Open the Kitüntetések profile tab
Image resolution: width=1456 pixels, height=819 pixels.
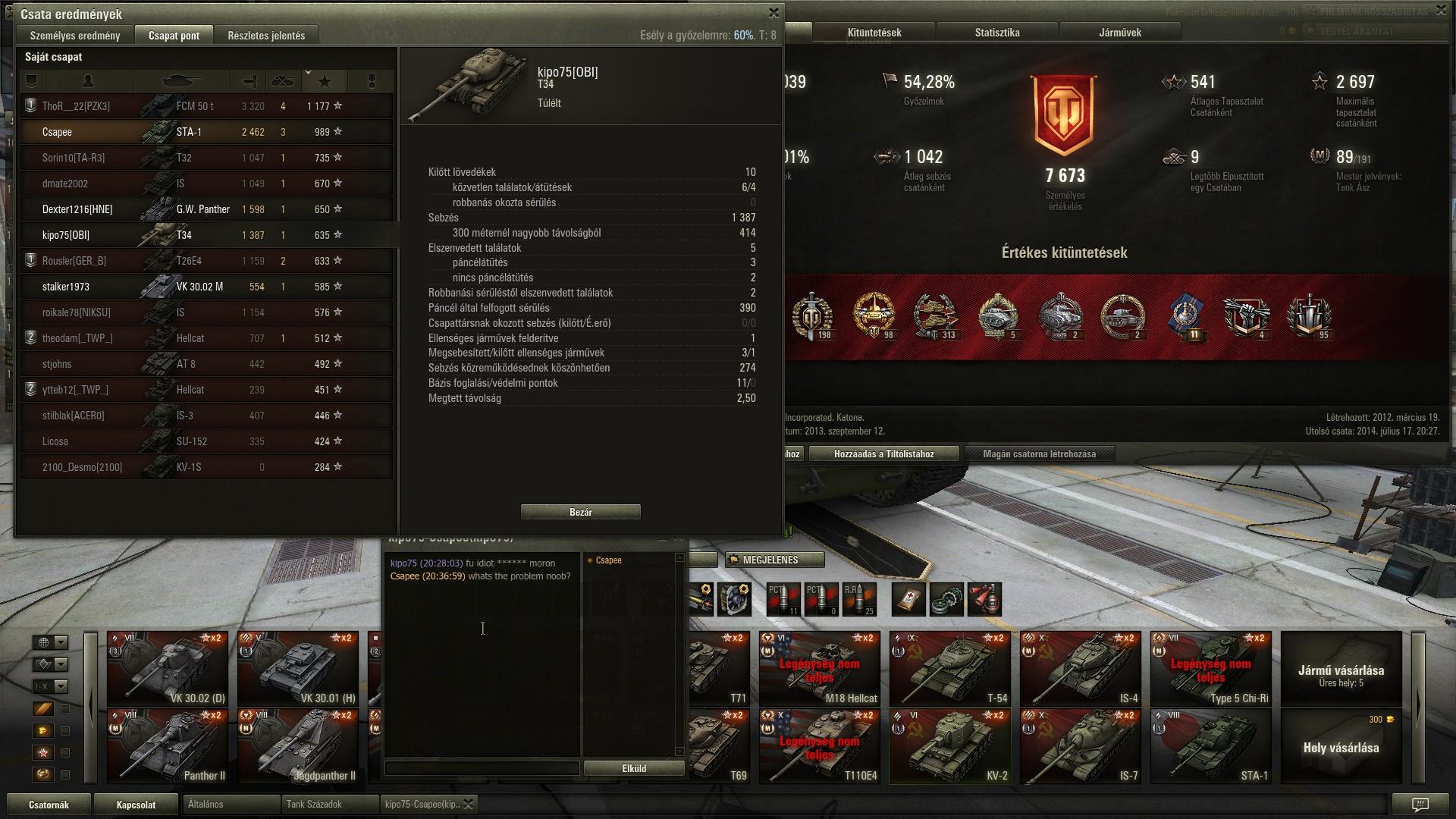click(x=874, y=33)
